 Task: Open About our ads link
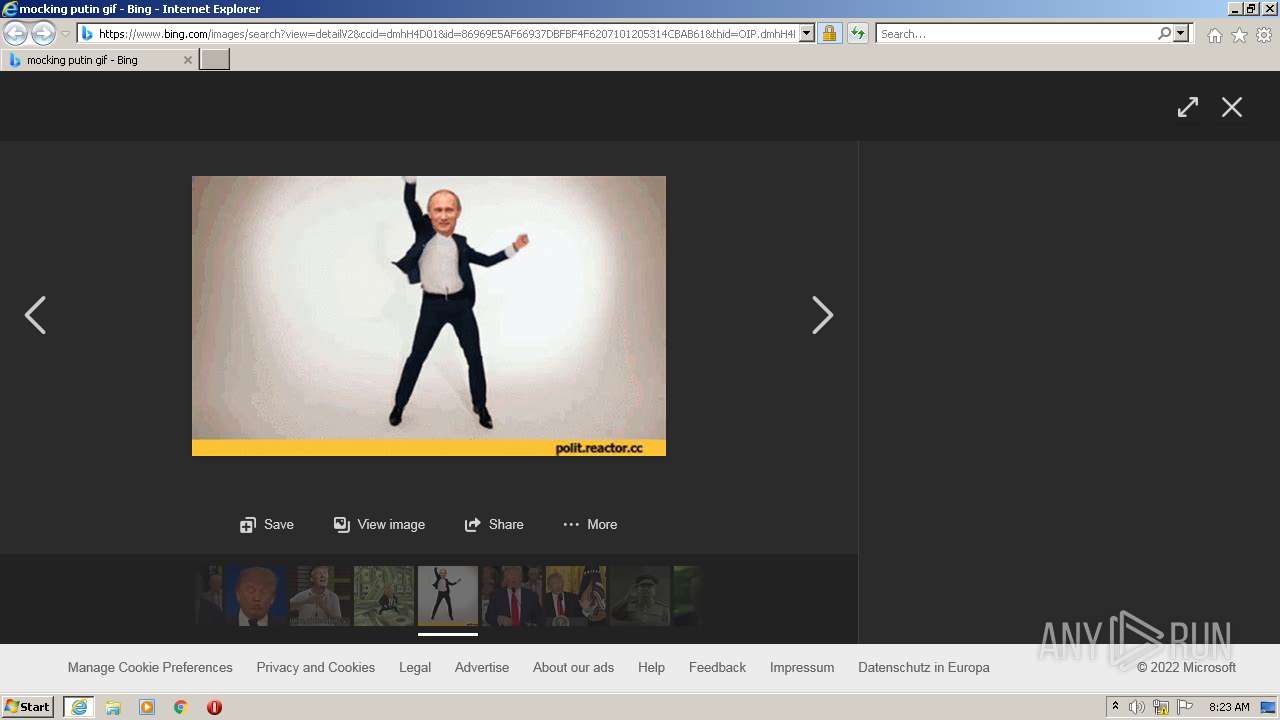pyautogui.click(x=573, y=667)
